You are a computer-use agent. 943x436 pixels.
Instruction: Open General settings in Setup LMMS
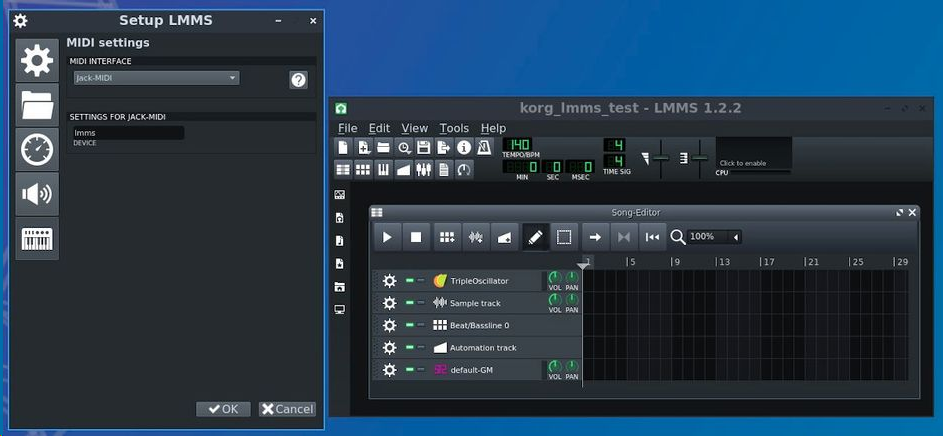37,61
